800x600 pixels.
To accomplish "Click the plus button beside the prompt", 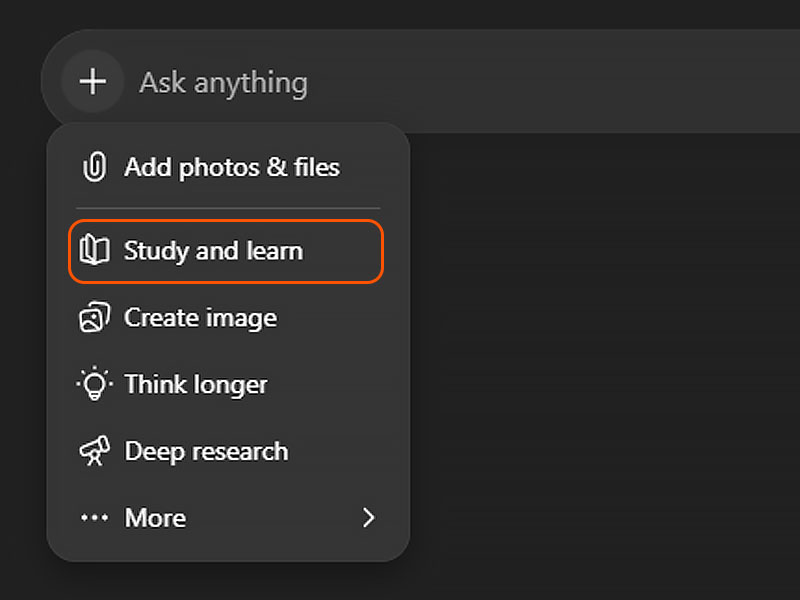I will click(x=92, y=81).
